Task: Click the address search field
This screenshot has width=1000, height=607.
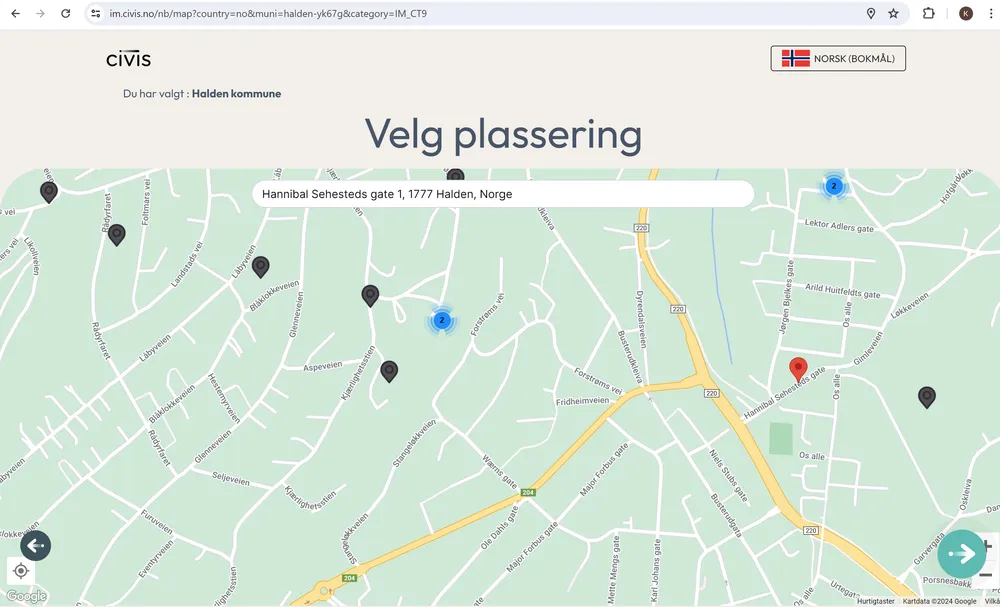Action: click(x=502, y=194)
